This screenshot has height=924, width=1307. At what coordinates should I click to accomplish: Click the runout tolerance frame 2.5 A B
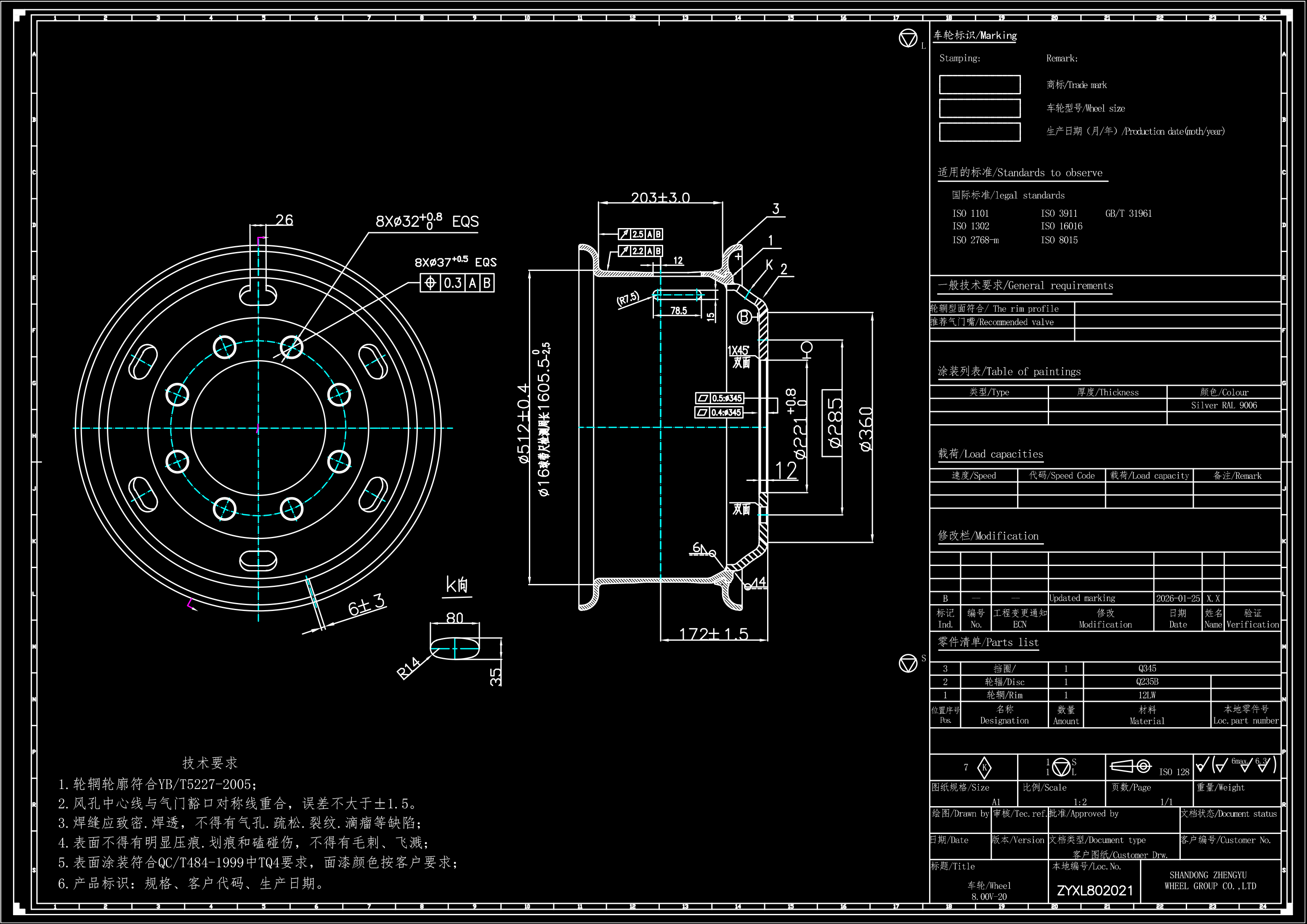click(x=640, y=234)
